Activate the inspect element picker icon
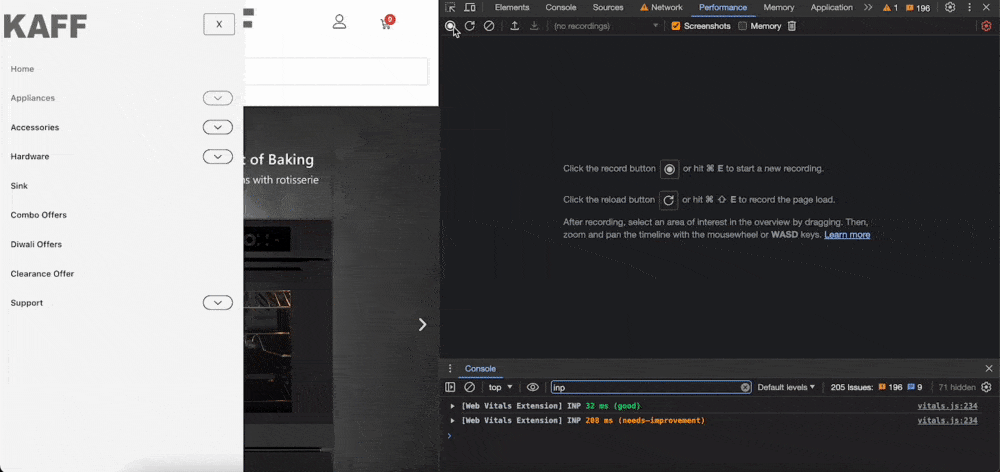Screen dimensions: 1000x472 point(450,8)
